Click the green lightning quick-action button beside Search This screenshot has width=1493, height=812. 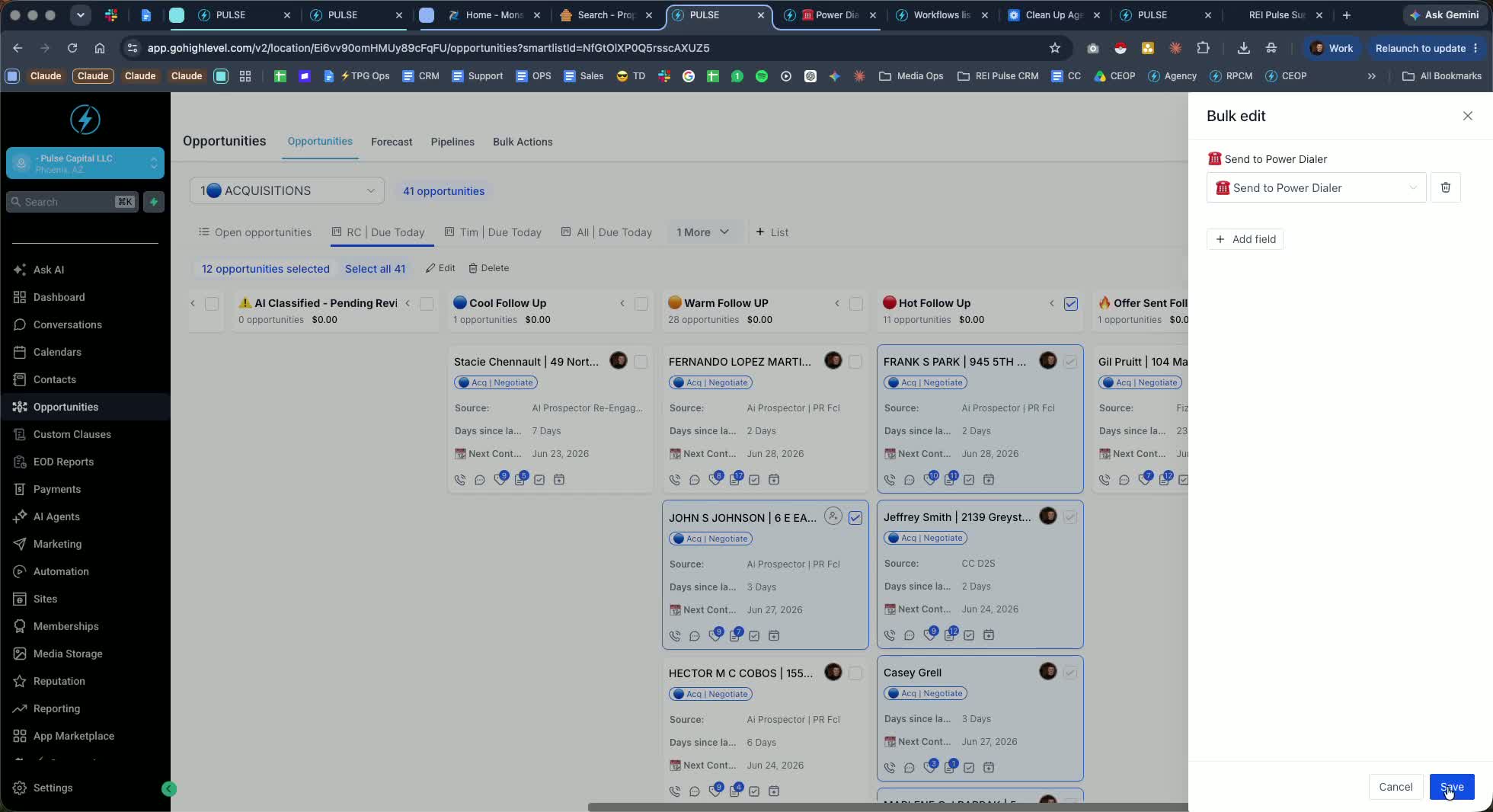[x=154, y=202]
